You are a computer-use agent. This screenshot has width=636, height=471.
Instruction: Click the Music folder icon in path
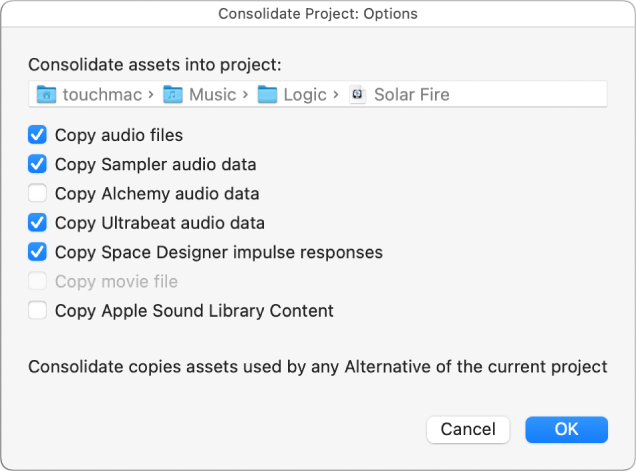pos(174,95)
